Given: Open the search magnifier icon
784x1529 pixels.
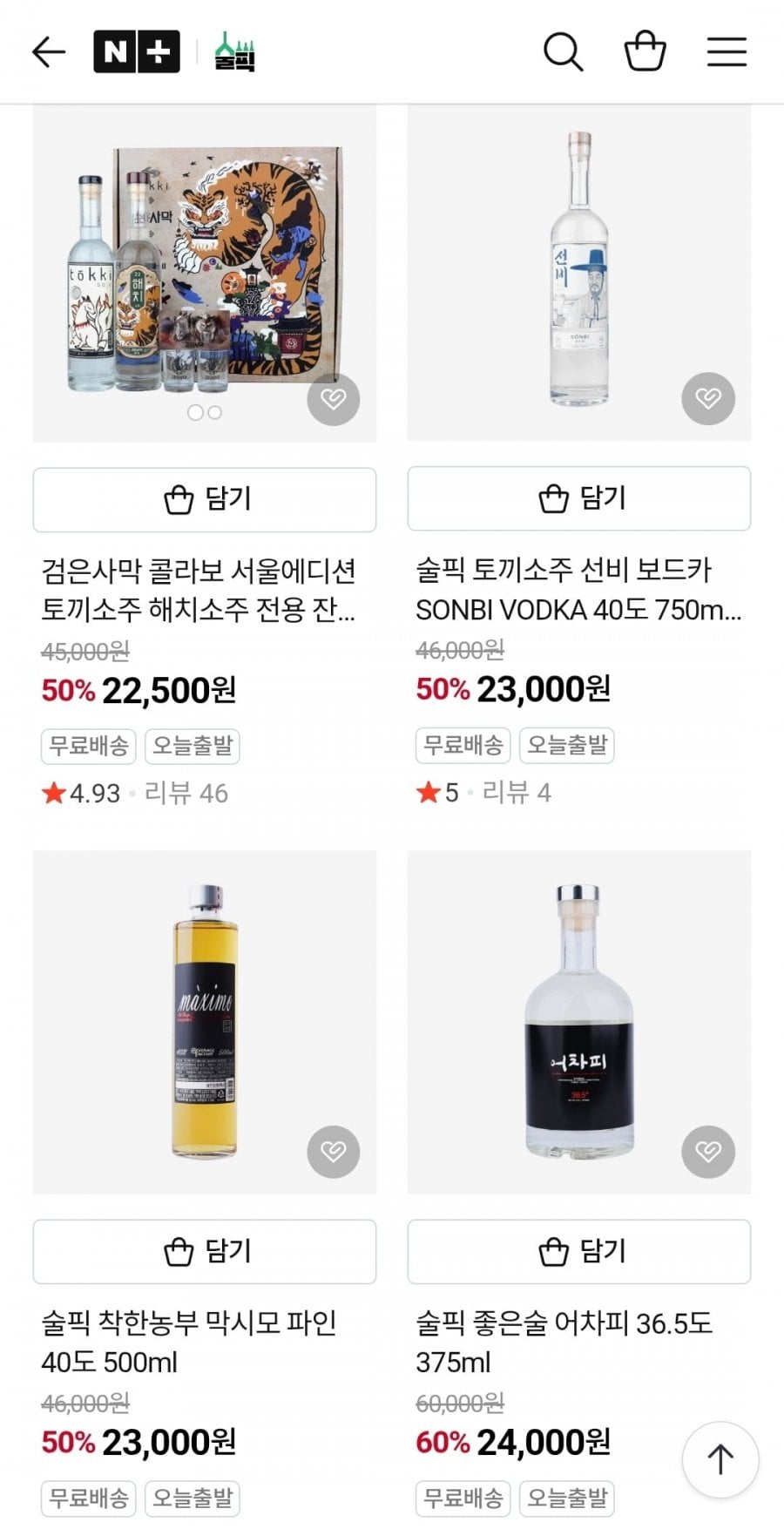Looking at the screenshot, I should pyautogui.click(x=563, y=52).
